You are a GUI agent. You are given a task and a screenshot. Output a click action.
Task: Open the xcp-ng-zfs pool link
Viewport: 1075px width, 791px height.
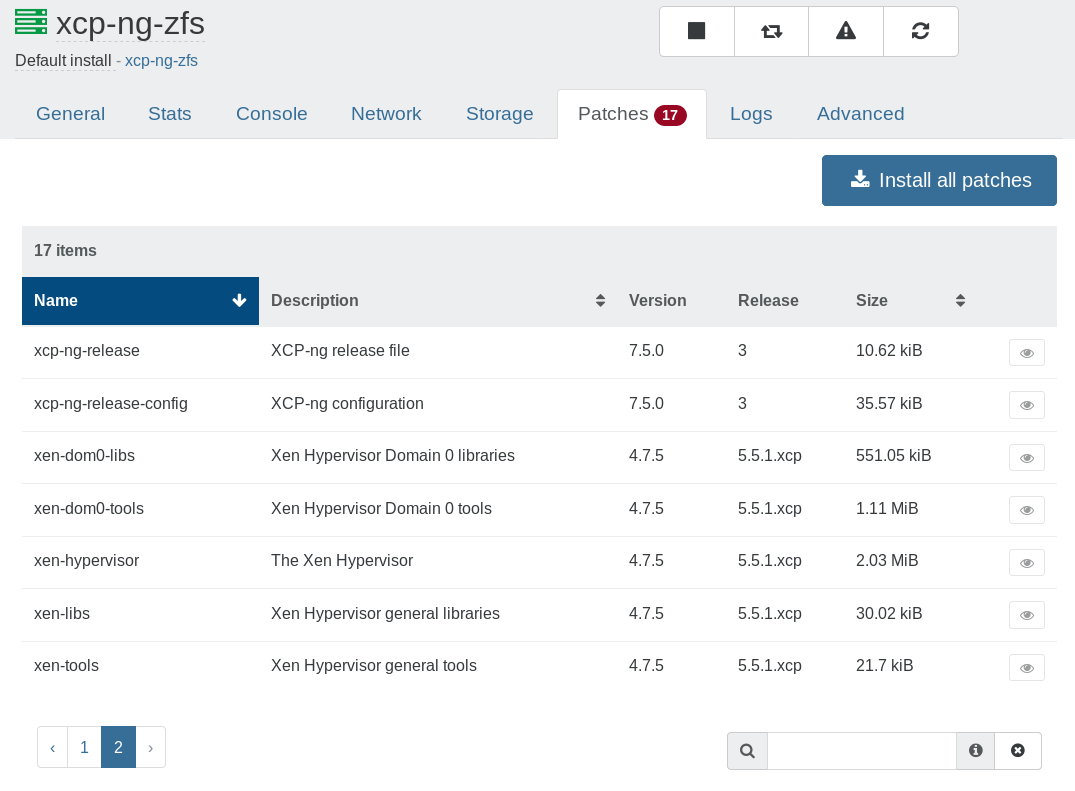tap(161, 60)
